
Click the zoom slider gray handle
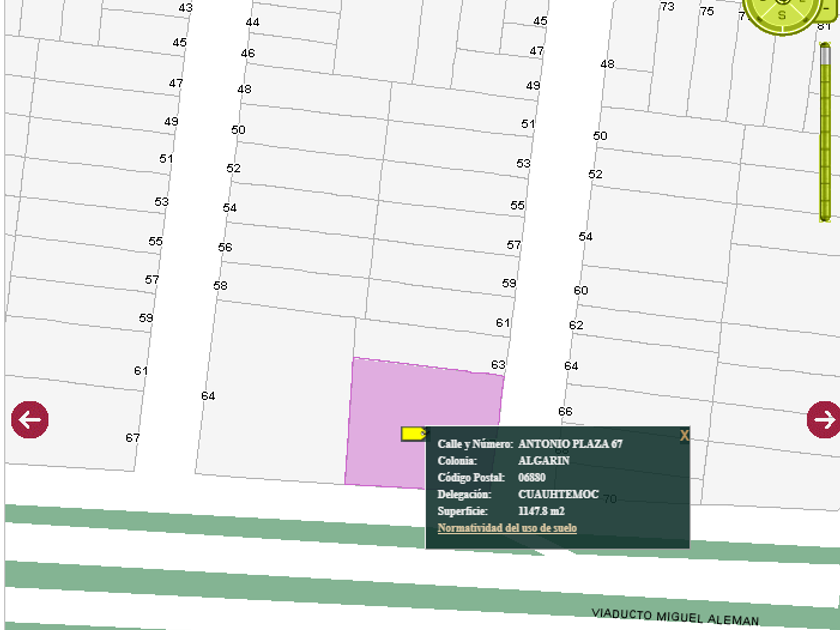pyautogui.click(x=825, y=55)
